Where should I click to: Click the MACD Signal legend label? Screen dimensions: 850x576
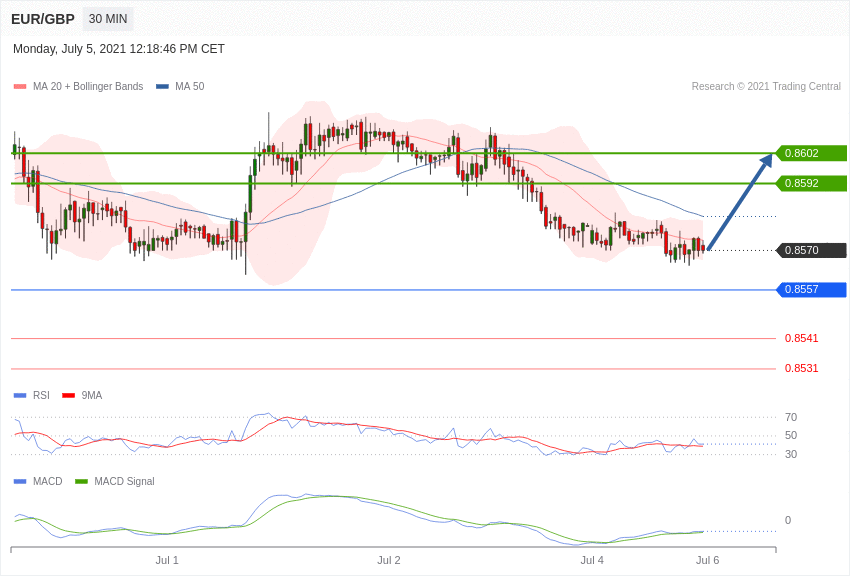click(124, 481)
